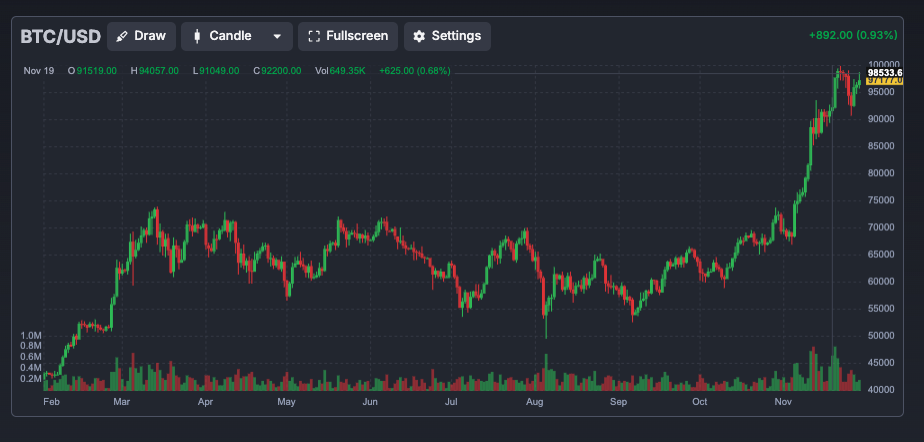The width and height of the screenshot is (924, 442).
Task: Select the BTC/USD pair title
Action: pos(61,36)
